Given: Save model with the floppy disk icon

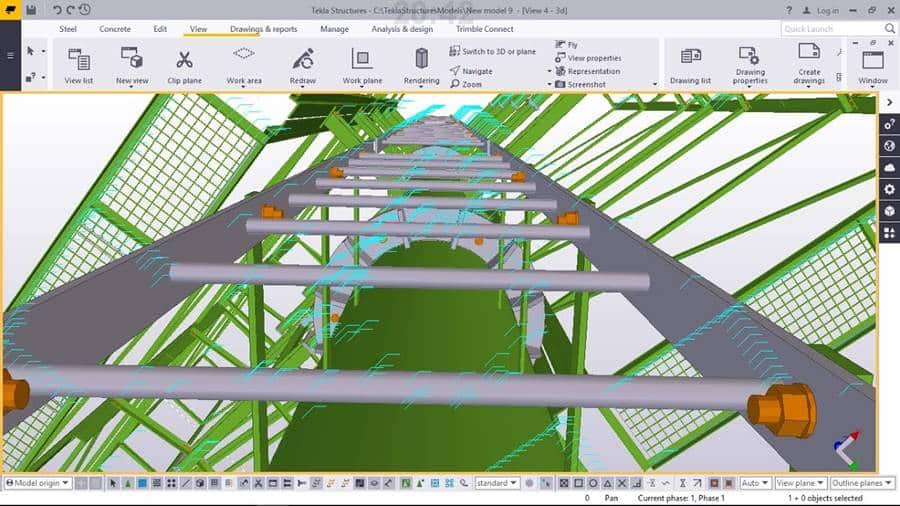Looking at the screenshot, I should pyautogui.click(x=31, y=10).
